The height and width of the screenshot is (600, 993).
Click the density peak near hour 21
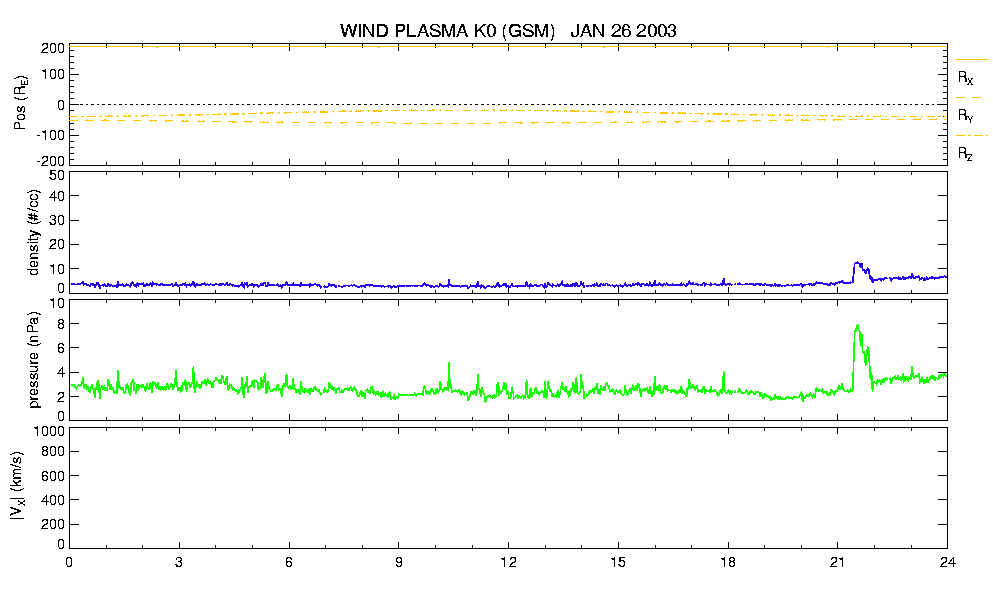tap(857, 262)
